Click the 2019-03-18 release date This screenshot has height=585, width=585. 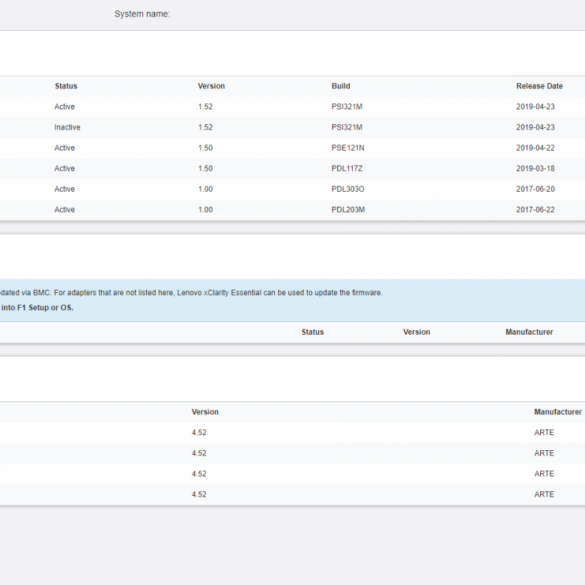[x=535, y=168]
